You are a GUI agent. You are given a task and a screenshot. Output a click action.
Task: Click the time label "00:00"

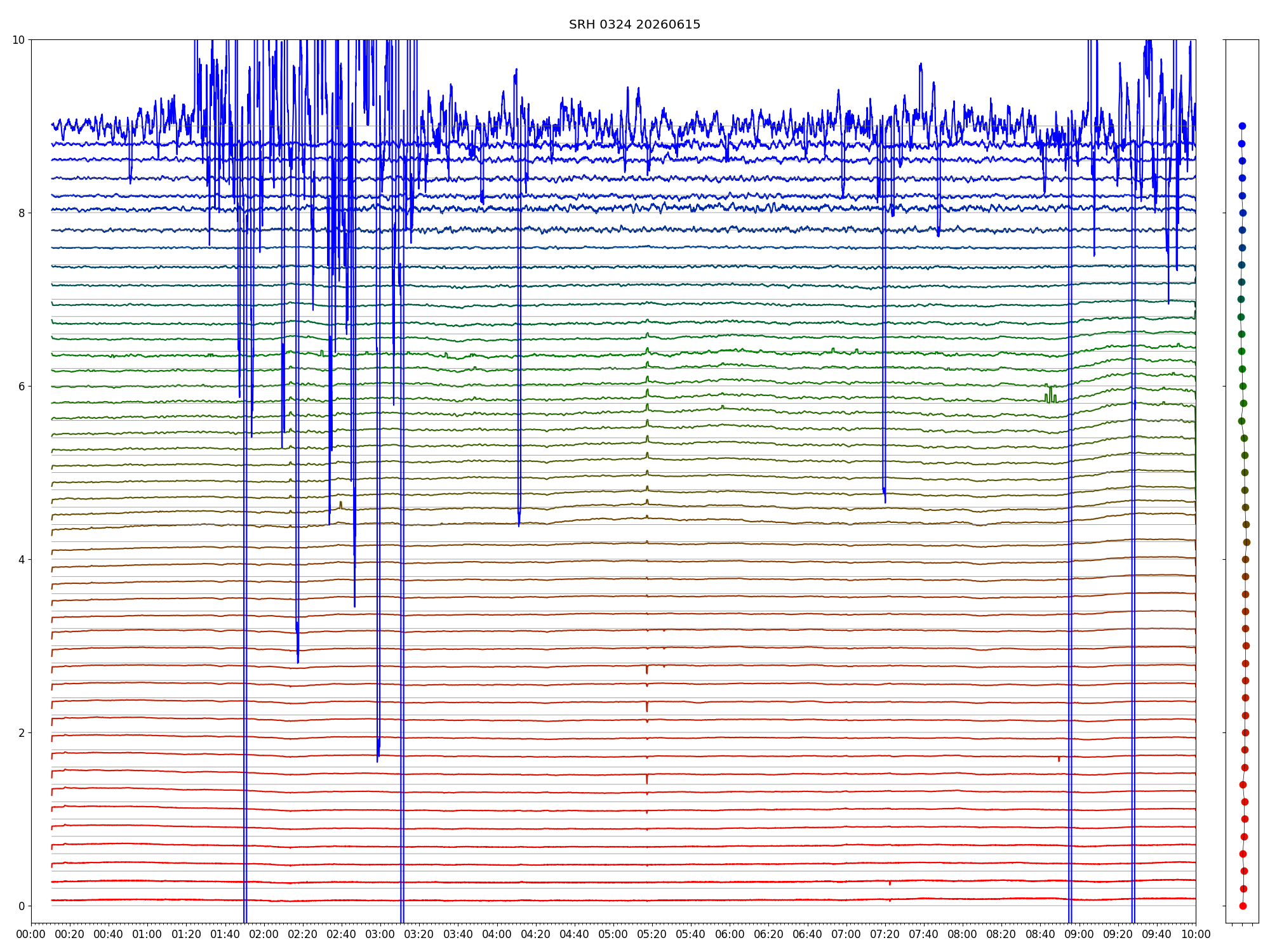[31, 935]
